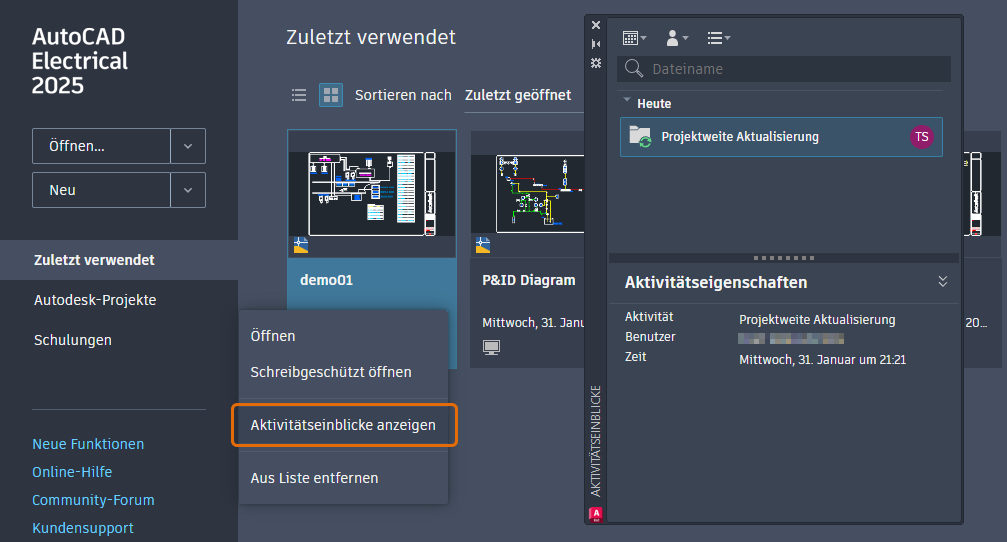Screen dimensions: 1007x542
Task: Expand the Neu dropdown arrow
Action: 188,189
